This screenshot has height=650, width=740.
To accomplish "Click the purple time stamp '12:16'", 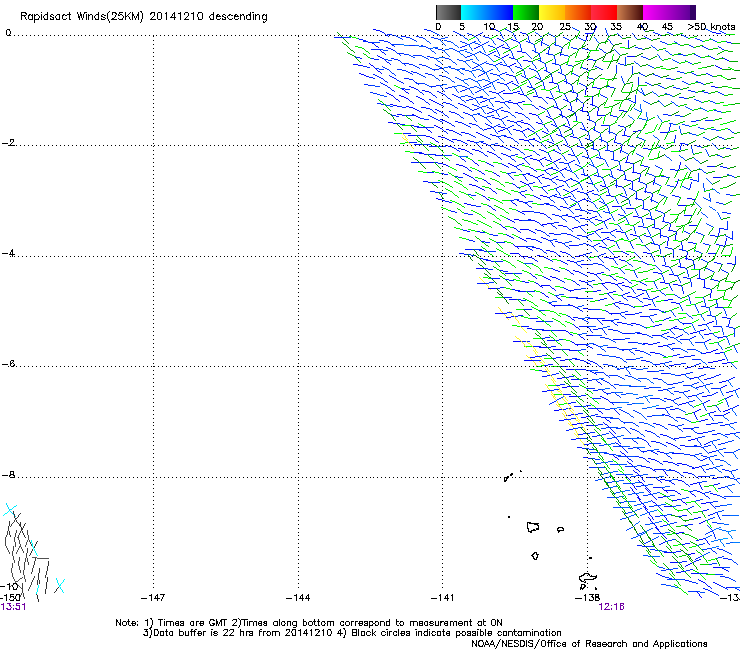I will 611,607.
